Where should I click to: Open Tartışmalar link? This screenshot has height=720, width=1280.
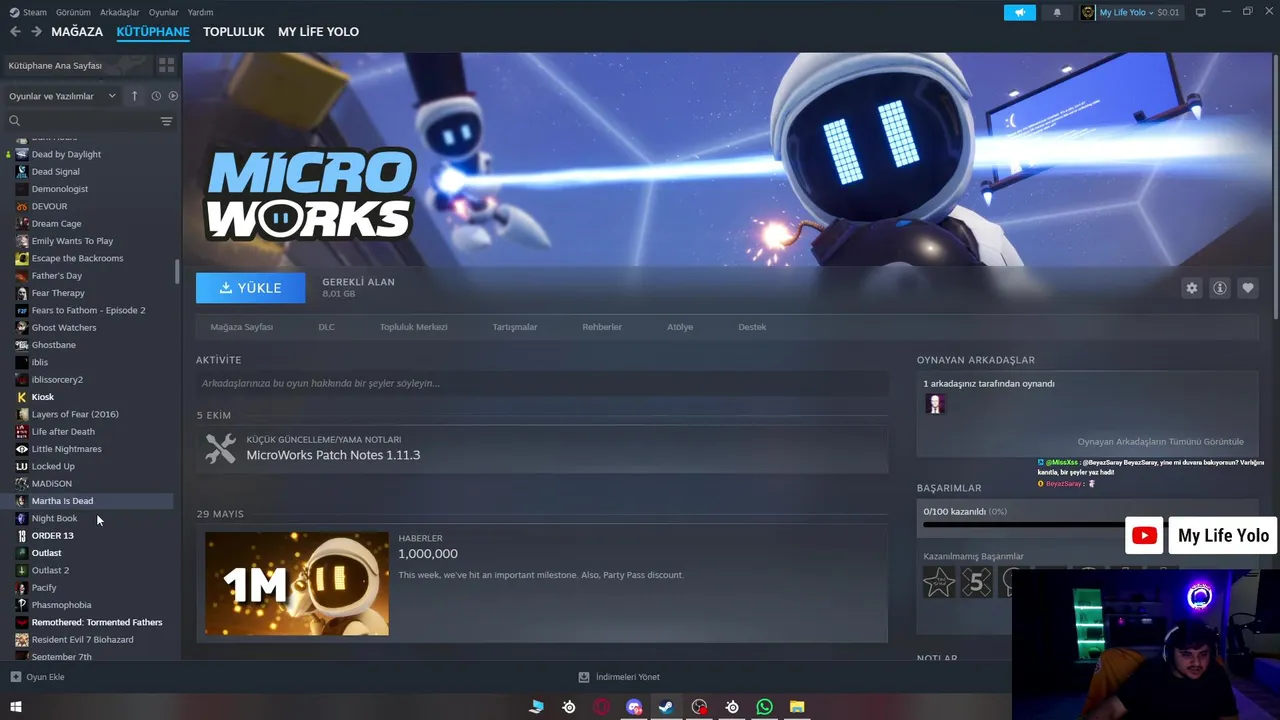515,327
